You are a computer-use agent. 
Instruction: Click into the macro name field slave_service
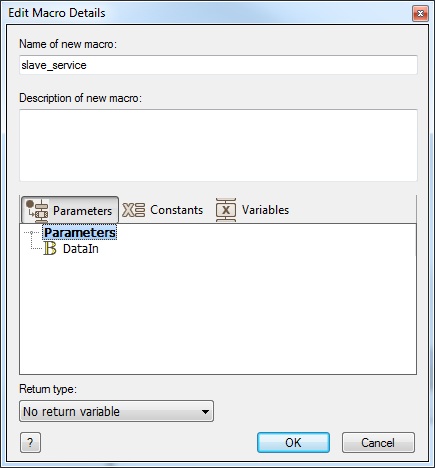coord(218,65)
